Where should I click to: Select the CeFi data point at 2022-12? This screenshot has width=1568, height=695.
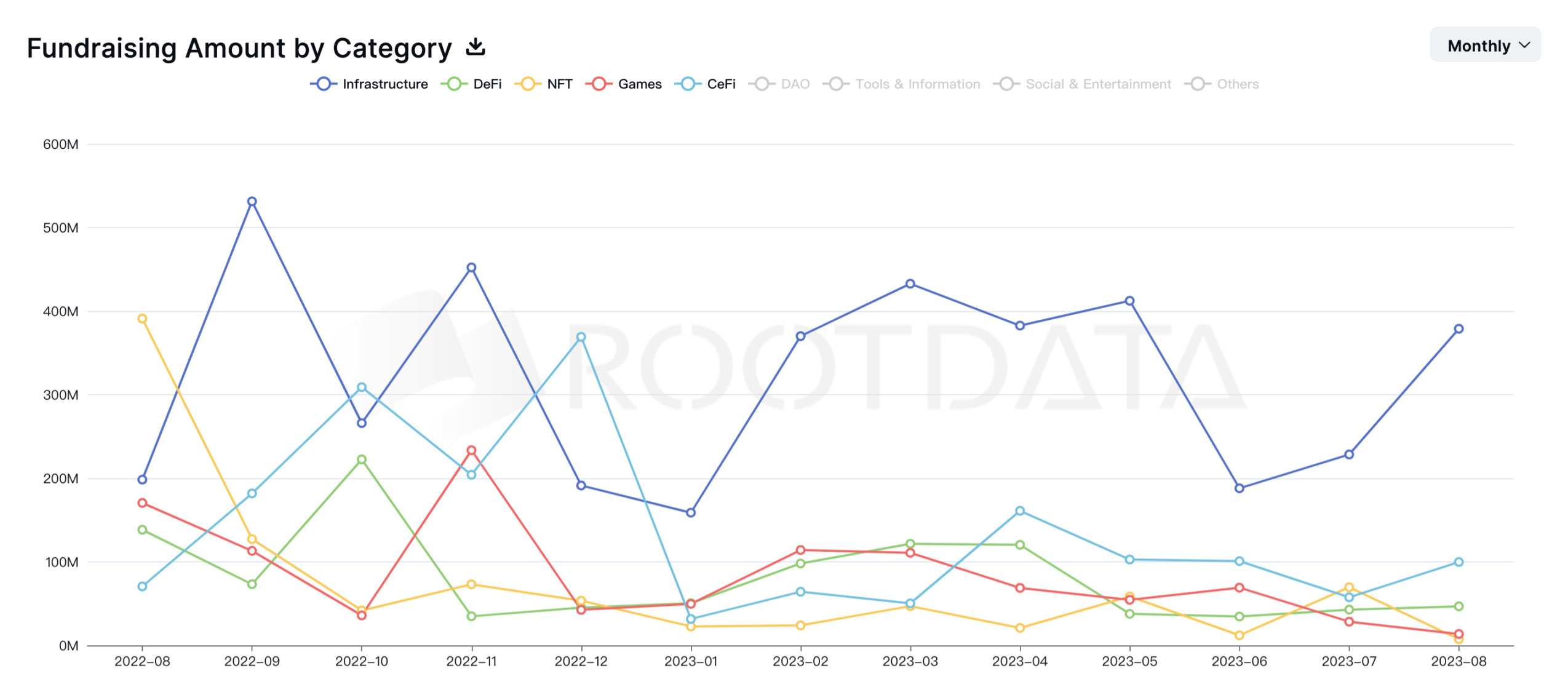581,337
